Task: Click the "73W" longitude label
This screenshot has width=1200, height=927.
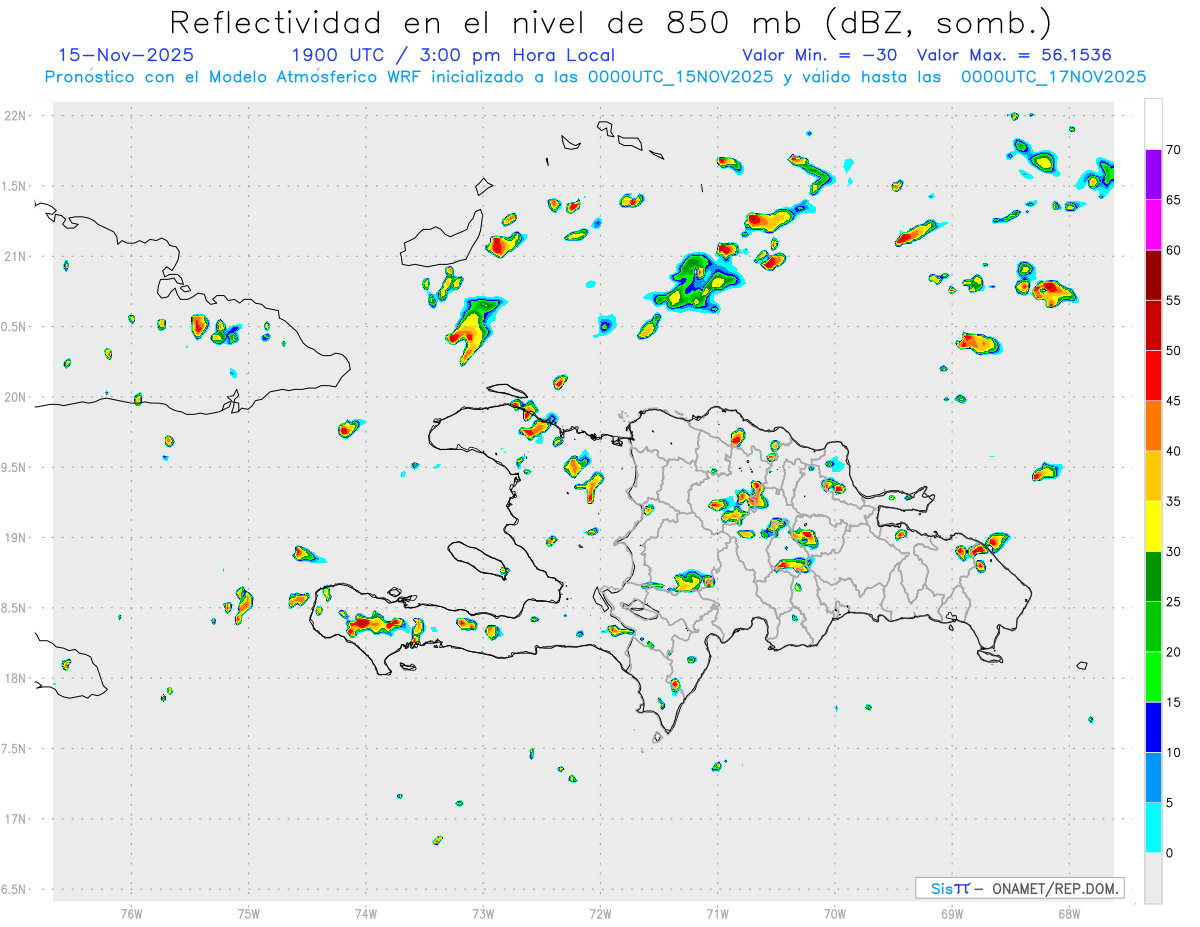Action: (483, 914)
